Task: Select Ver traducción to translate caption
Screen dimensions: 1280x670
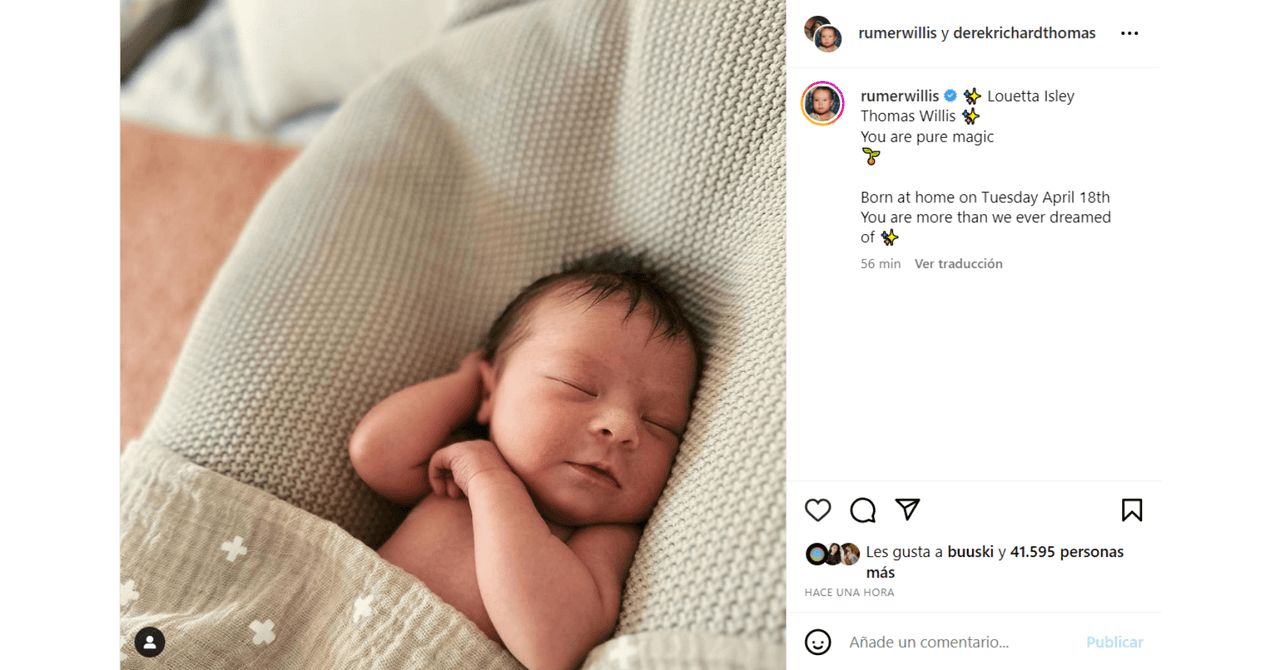Action: [958, 264]
